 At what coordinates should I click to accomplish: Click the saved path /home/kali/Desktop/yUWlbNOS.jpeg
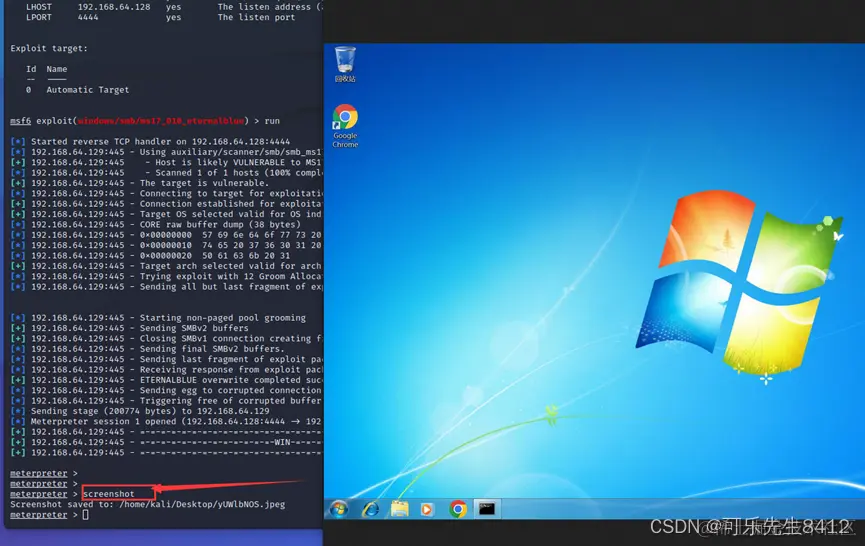[x=202, y=504]
